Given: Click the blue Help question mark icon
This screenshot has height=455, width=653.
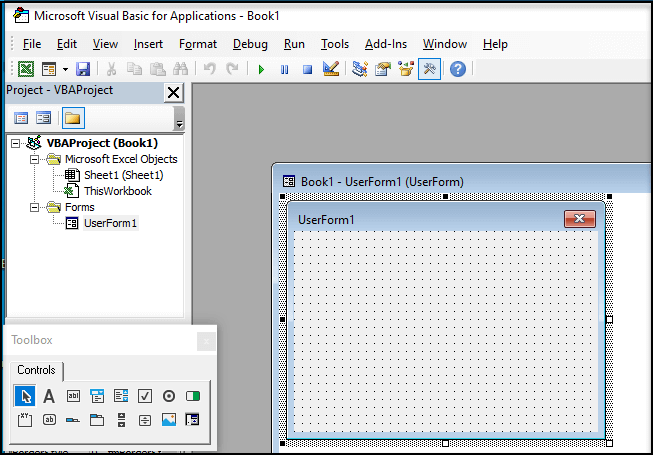Looking at the screenshot, I should tap(458, 69).
